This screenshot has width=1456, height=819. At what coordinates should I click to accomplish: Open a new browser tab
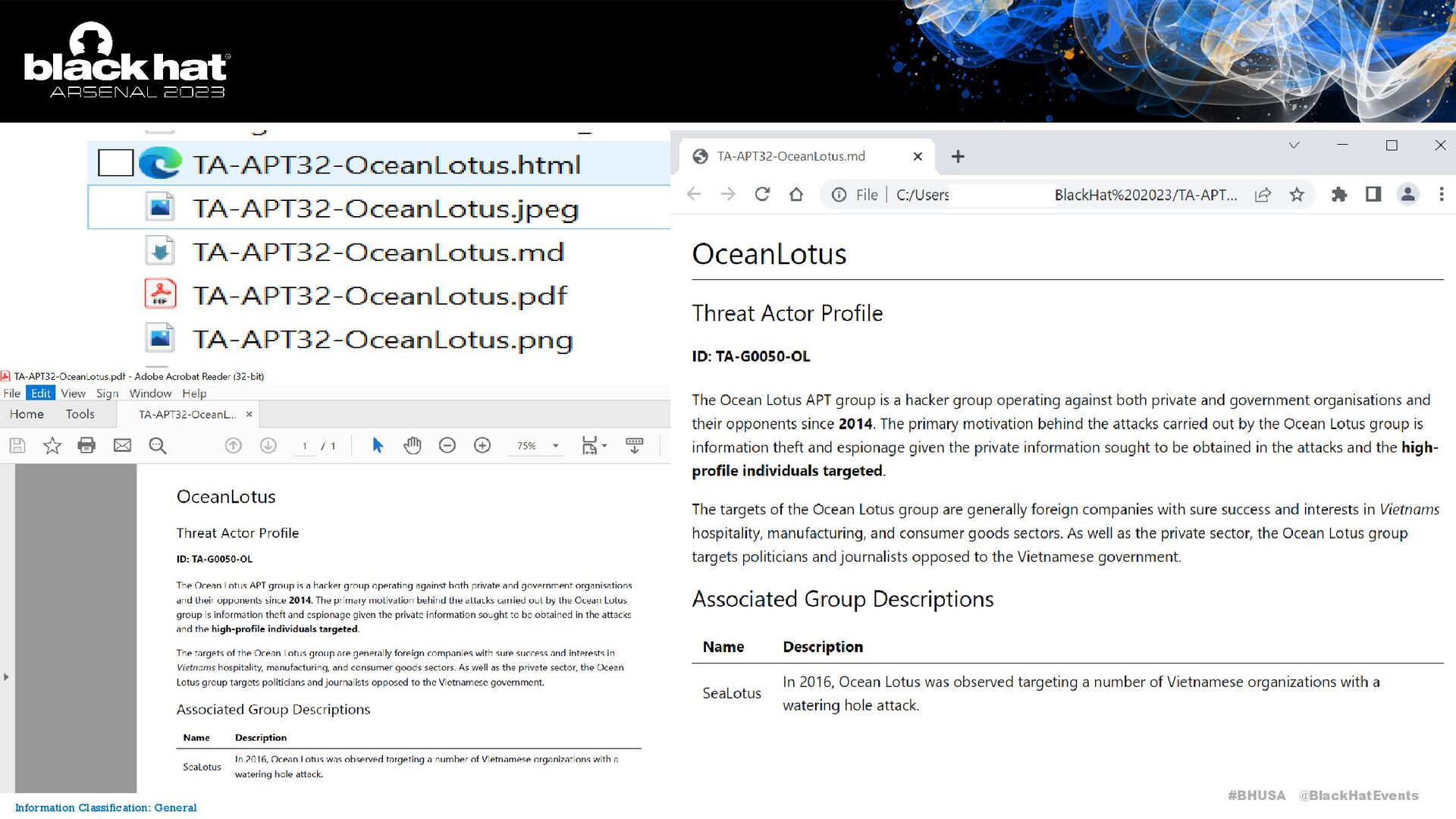(958, 156)
